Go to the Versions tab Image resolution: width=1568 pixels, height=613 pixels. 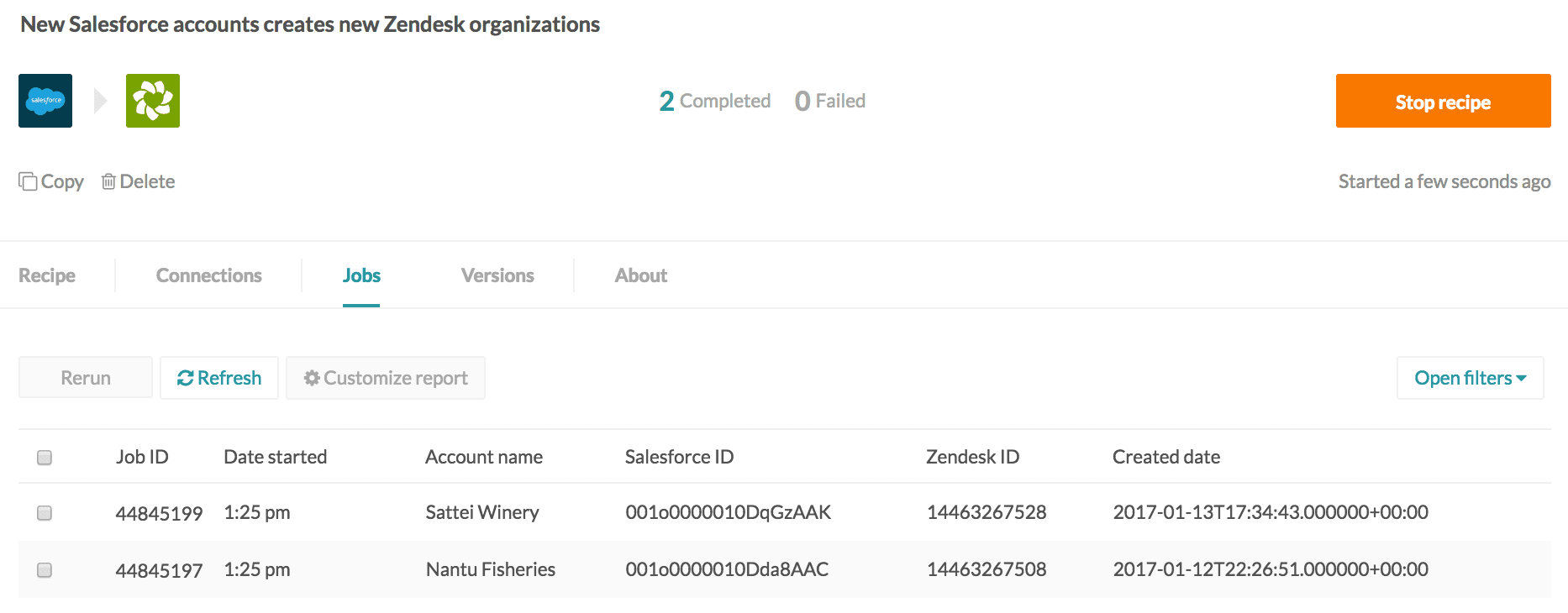(497, 275)
